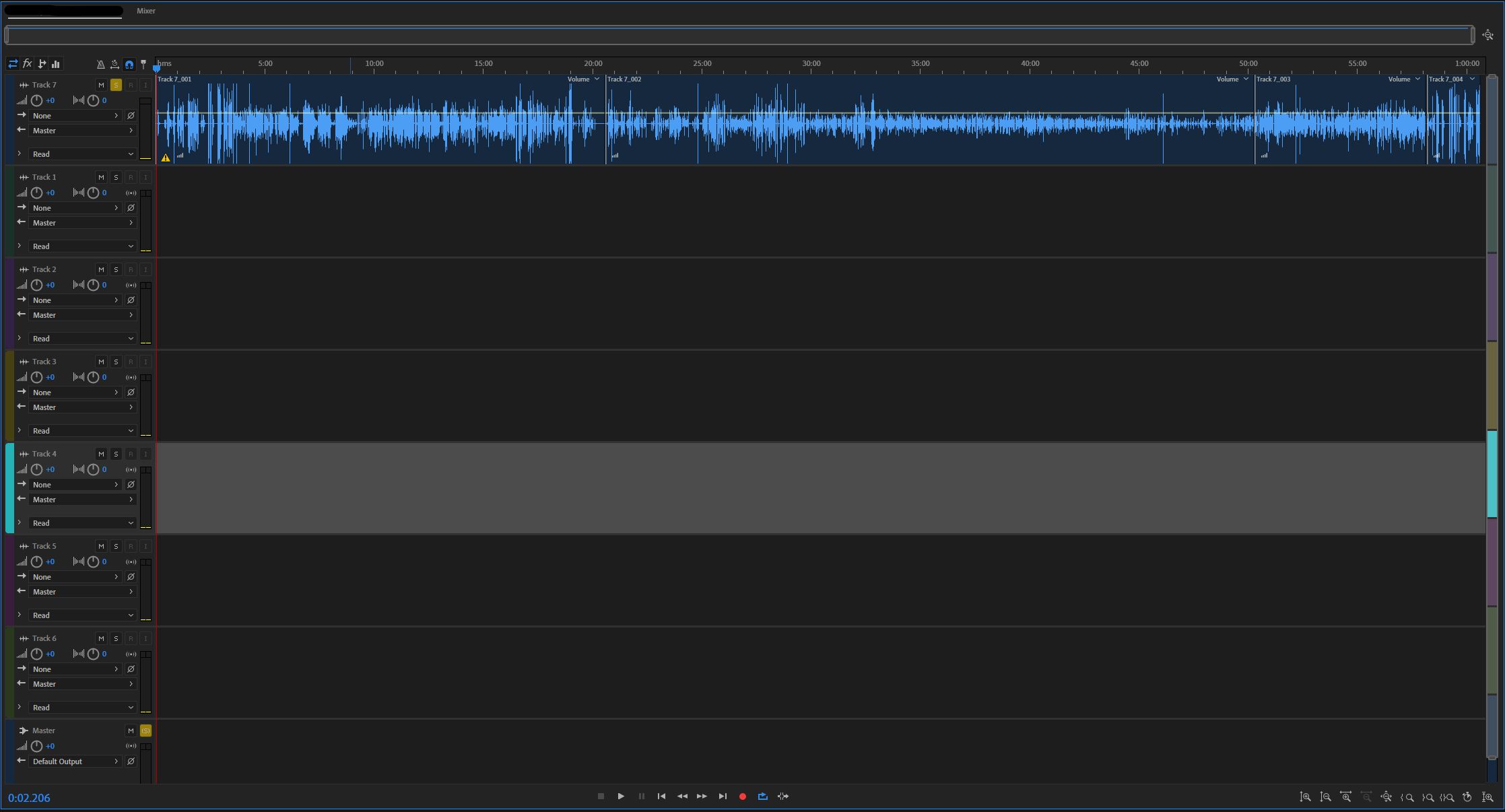The width and height of the screenshot is (1505, 812).
Task: Open Track 7 input dropdown showing None
Action: pyautogui.click(x=75, y=116)
